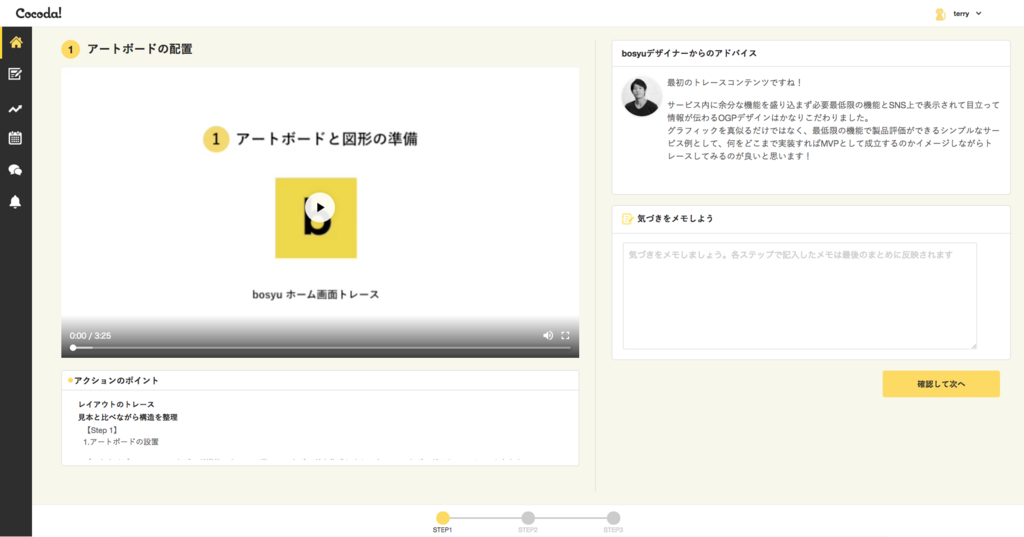Click the bosyuデザイナーからのアドバイス heading
This screenshot has height=537, width=1024.
[689, 54]
